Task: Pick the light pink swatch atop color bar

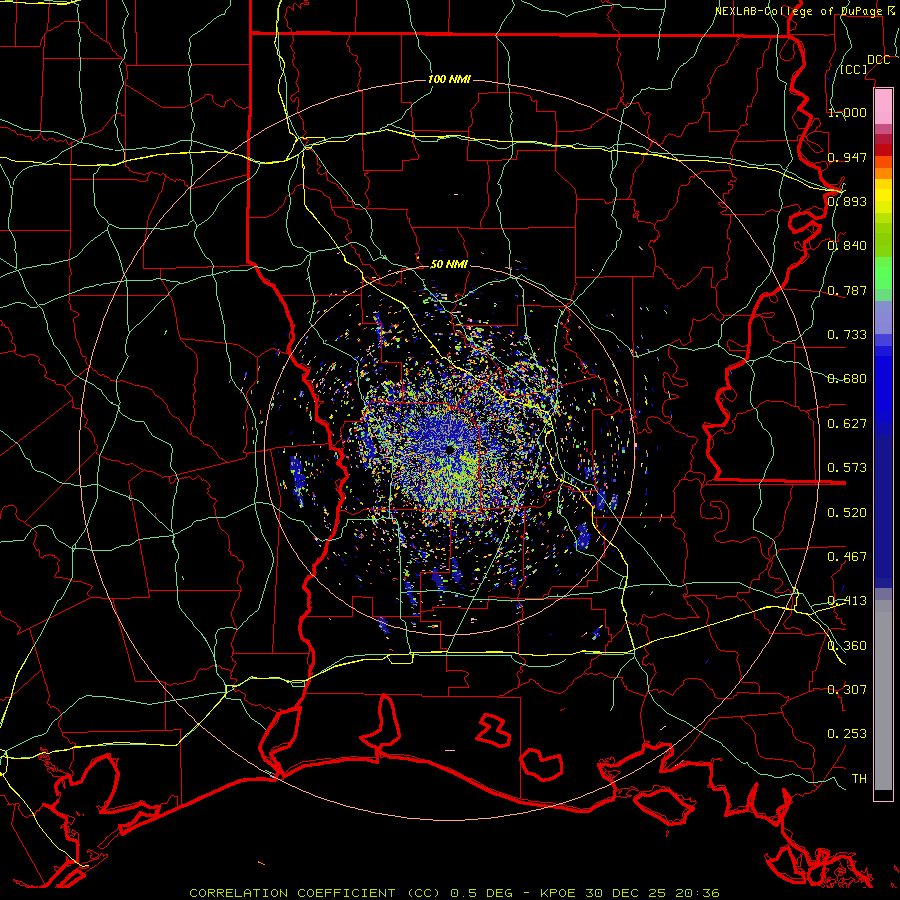Action: pos(883,107)
